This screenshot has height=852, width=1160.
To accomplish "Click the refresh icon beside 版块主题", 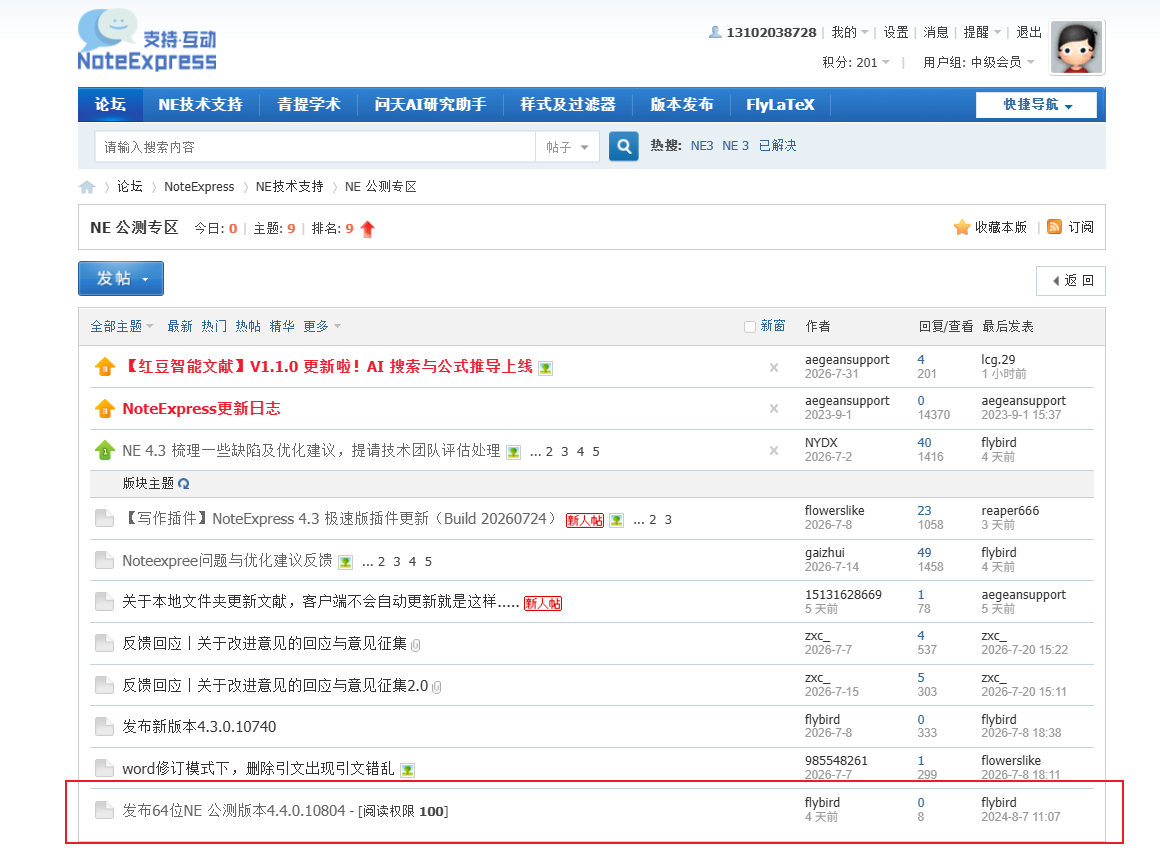I will point(184,484).
